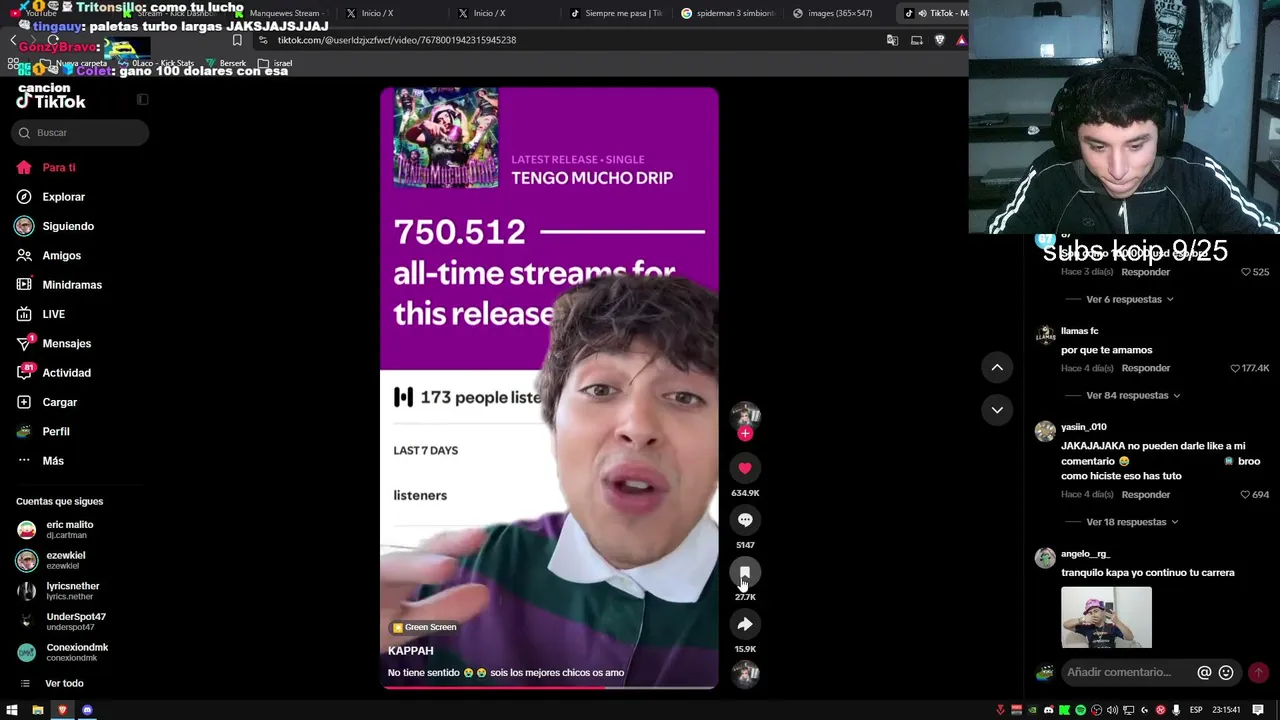
Task: Like the comment with 525 likes
Action: 1246,272
